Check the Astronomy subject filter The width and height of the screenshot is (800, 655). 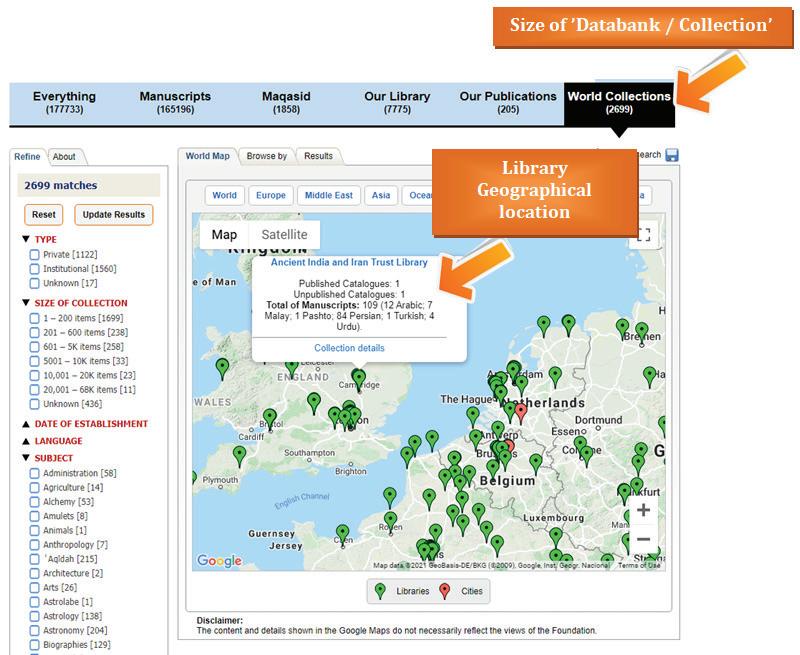(x=35, y=631)
